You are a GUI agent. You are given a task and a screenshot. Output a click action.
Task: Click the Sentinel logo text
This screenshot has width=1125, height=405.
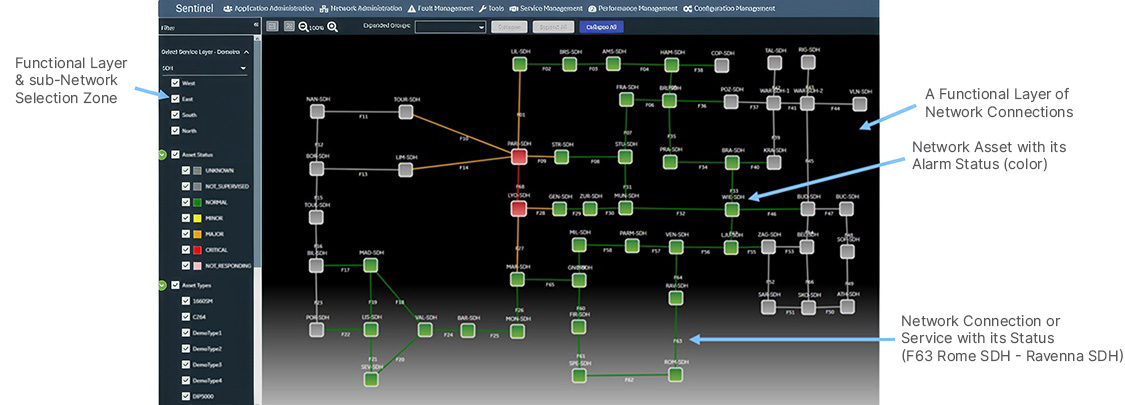[194, 9]
